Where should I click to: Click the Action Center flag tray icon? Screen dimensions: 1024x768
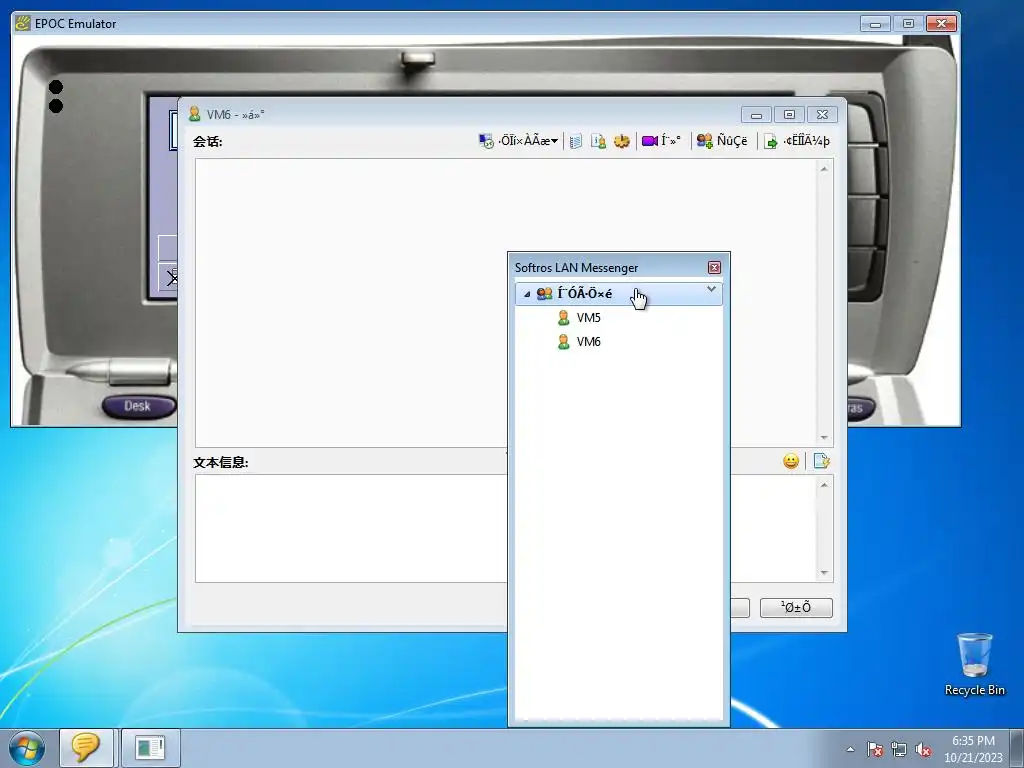click(874, 749)
